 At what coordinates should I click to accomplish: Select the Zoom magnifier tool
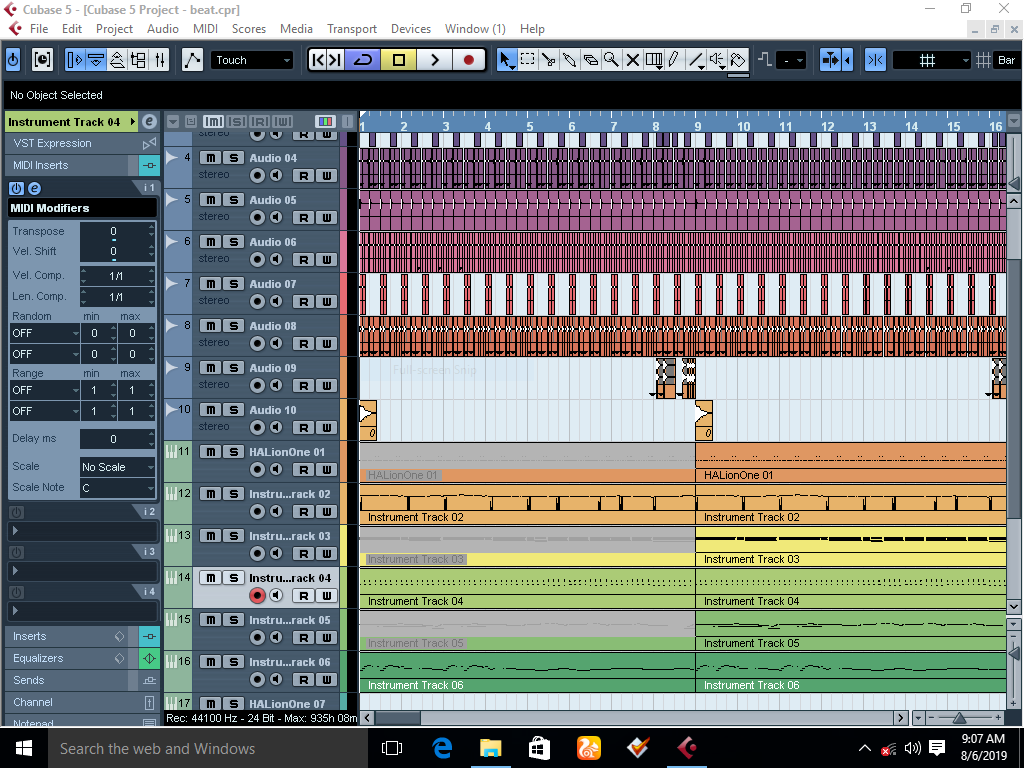[x=611, y=60]
